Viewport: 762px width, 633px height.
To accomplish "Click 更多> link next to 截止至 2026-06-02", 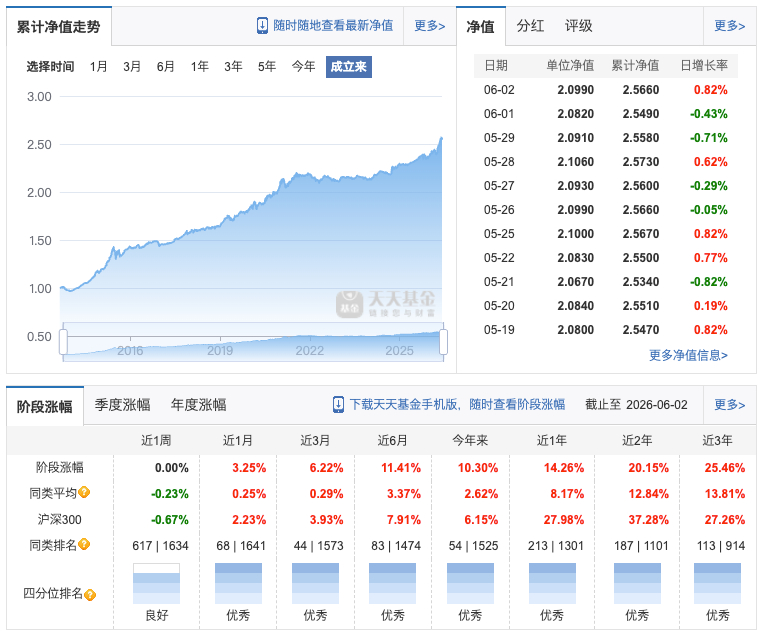I will tap(729, 405).
